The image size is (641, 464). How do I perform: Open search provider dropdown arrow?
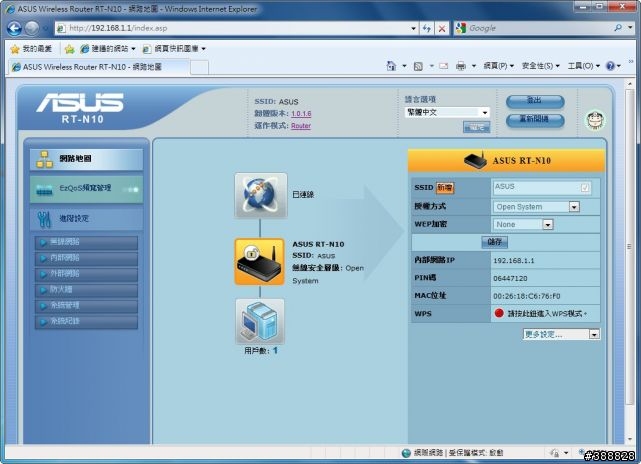coord(630,28)
